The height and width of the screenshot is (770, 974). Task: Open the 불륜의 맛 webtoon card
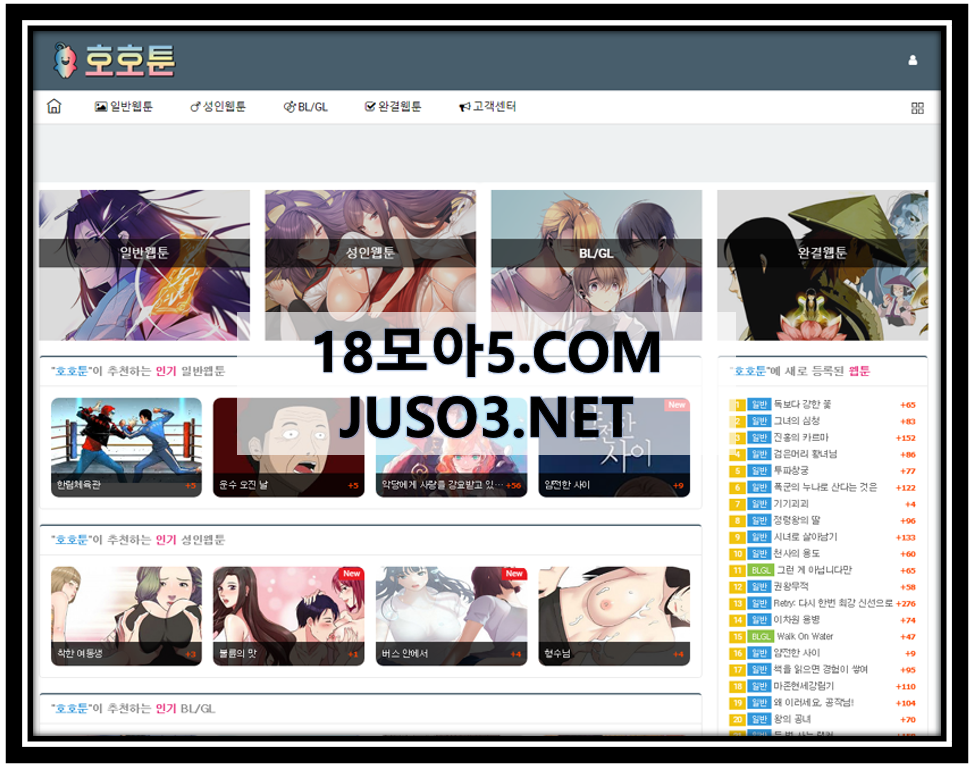288,616
